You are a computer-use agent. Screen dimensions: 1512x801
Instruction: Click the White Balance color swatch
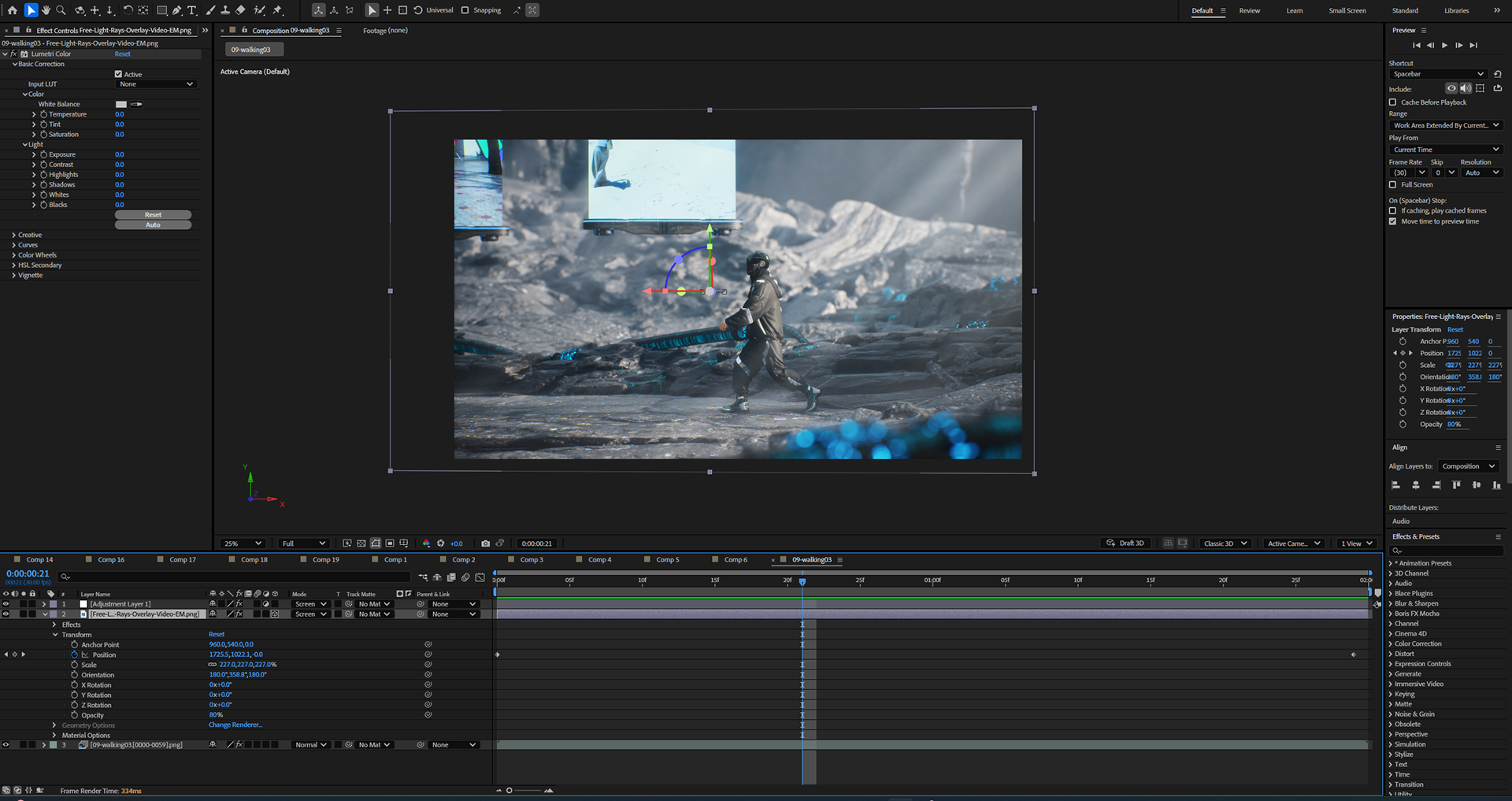pos(121,104)
